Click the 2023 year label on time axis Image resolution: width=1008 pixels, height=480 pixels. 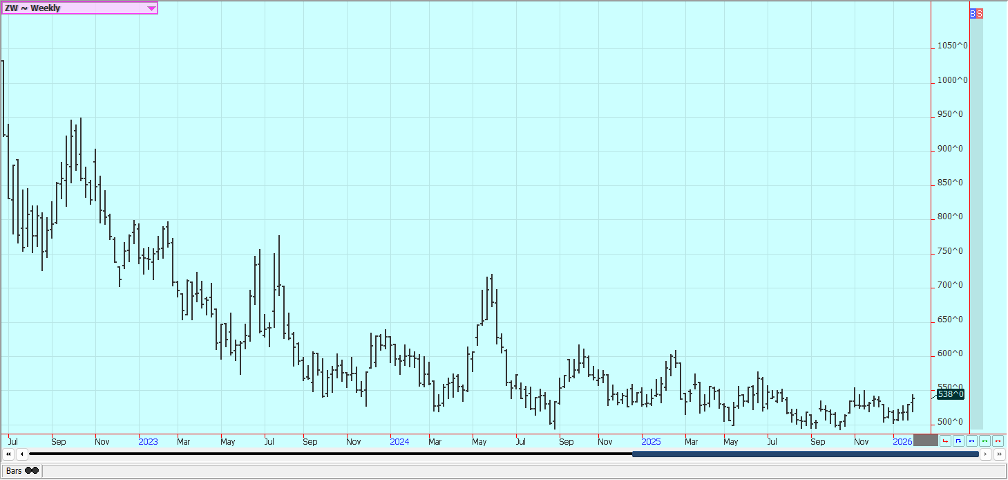tap(148, 440)
